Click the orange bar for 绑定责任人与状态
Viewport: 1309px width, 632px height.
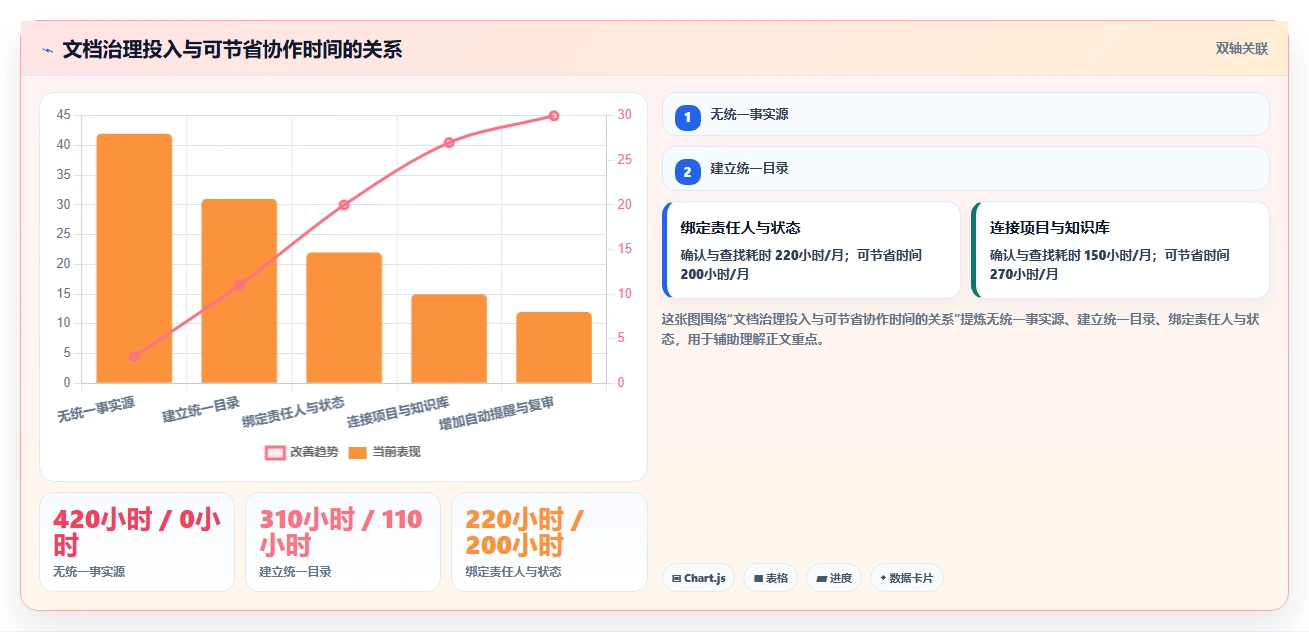pos(344,318)
